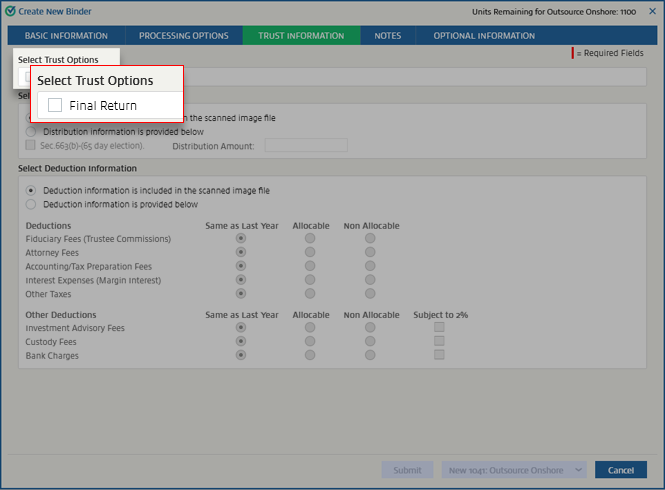Mark Investment Advisory Fees Subject to 2%
Image resolution: width=665 pixels, height=490 pixels.
pyautogui.click(x=439, y=327)
